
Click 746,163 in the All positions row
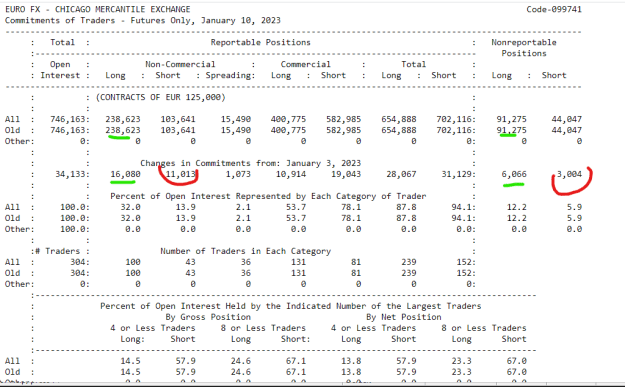69,119
